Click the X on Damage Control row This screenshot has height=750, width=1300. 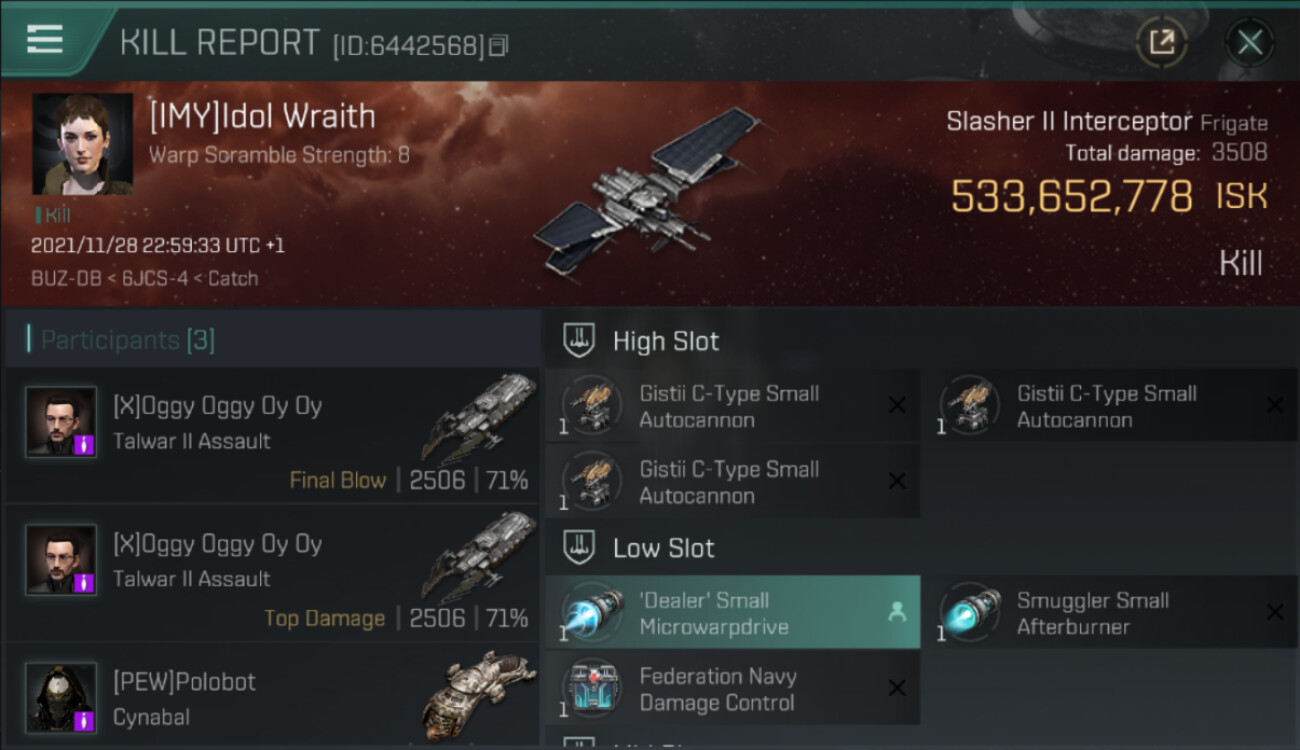point(897,688)
